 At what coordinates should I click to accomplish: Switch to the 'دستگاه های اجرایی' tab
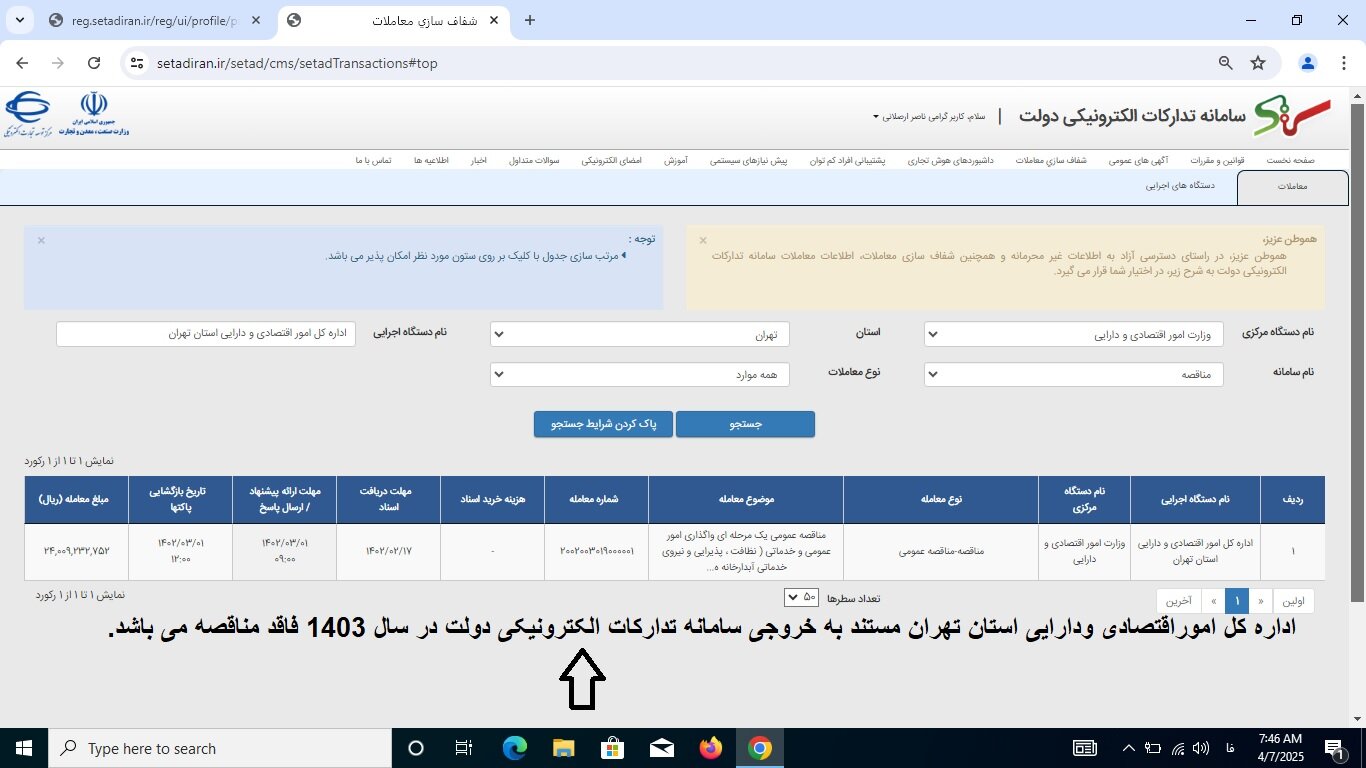click(1180, 185)
